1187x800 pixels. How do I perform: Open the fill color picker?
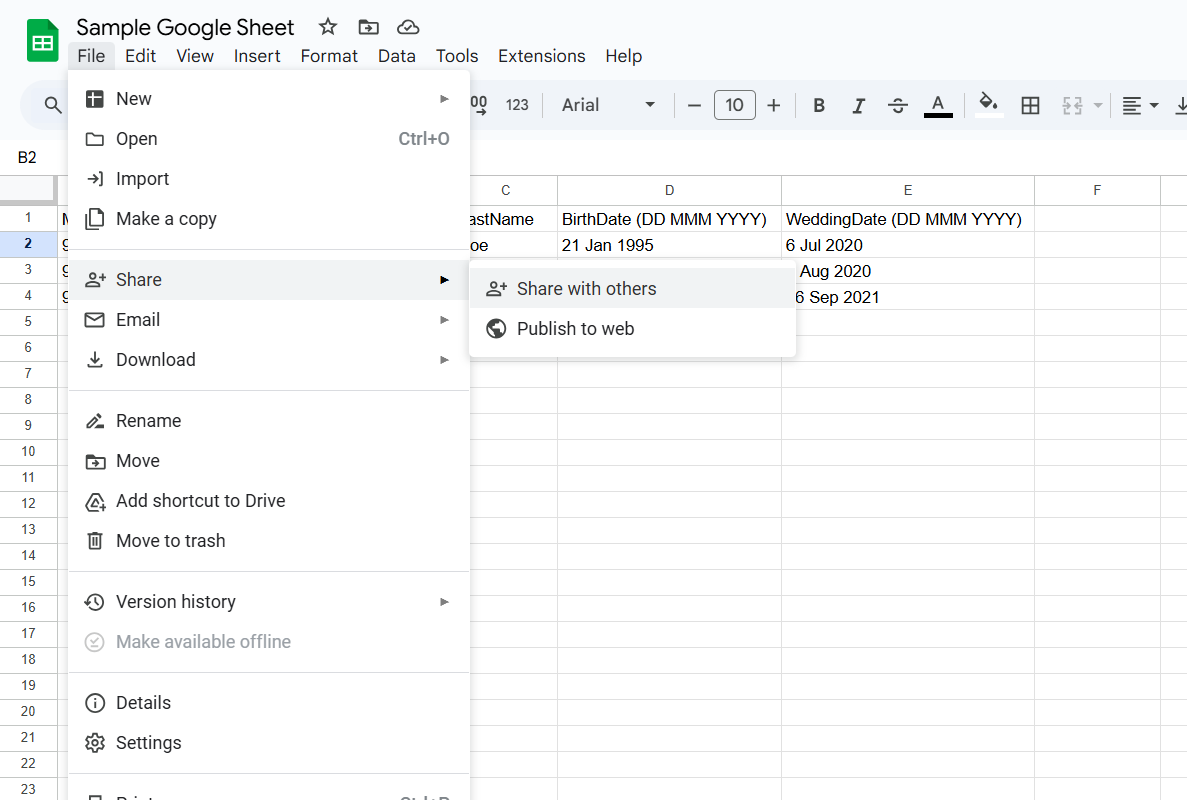988,104
